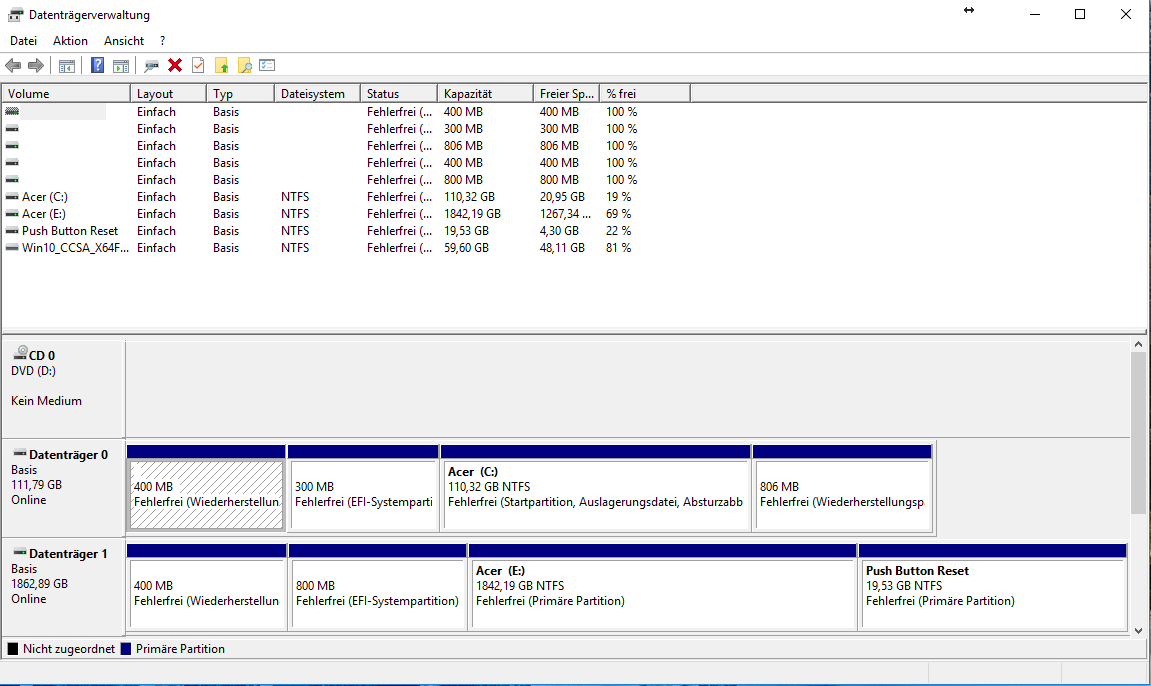Click the 111,79 GB size label of Datenträger 0
Image resolution: width=1151 pixels, height=686 pixels.
tap(37, 484)
